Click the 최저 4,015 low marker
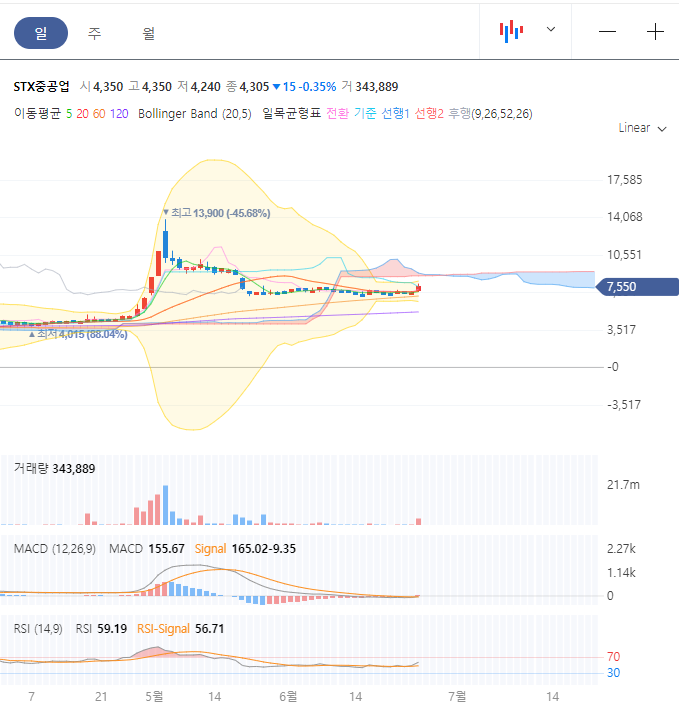The width and height of the screenshot is (685, 718). [x=78, y=334]
